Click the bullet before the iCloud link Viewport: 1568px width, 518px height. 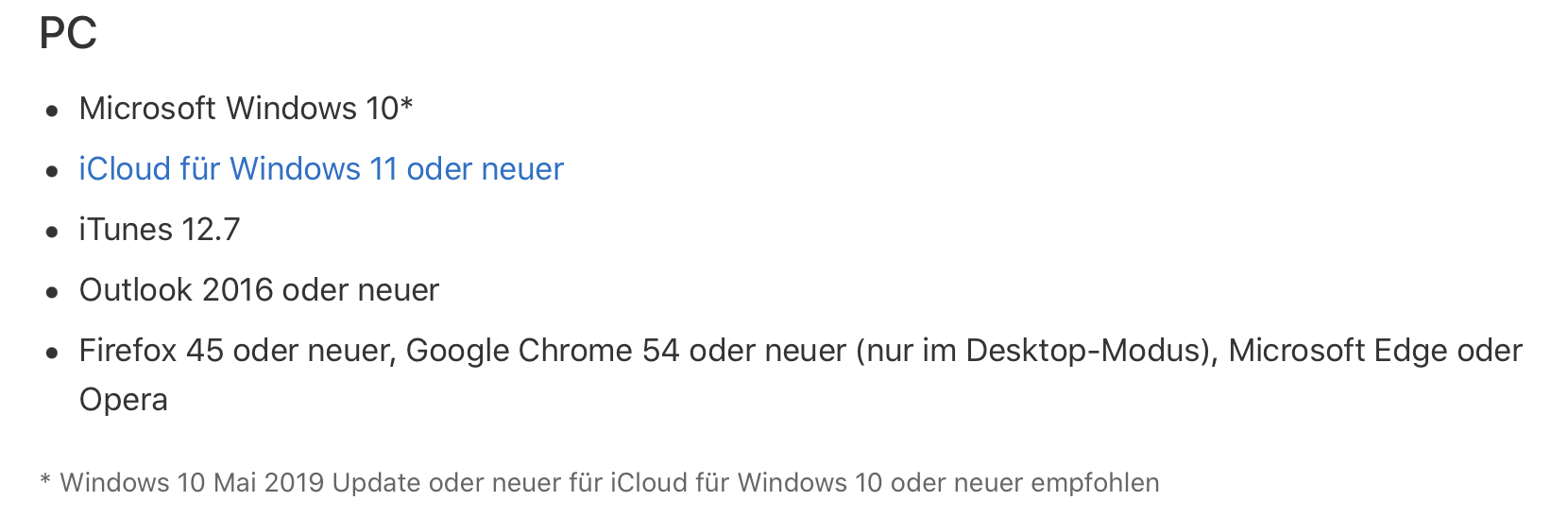[52, 171]
